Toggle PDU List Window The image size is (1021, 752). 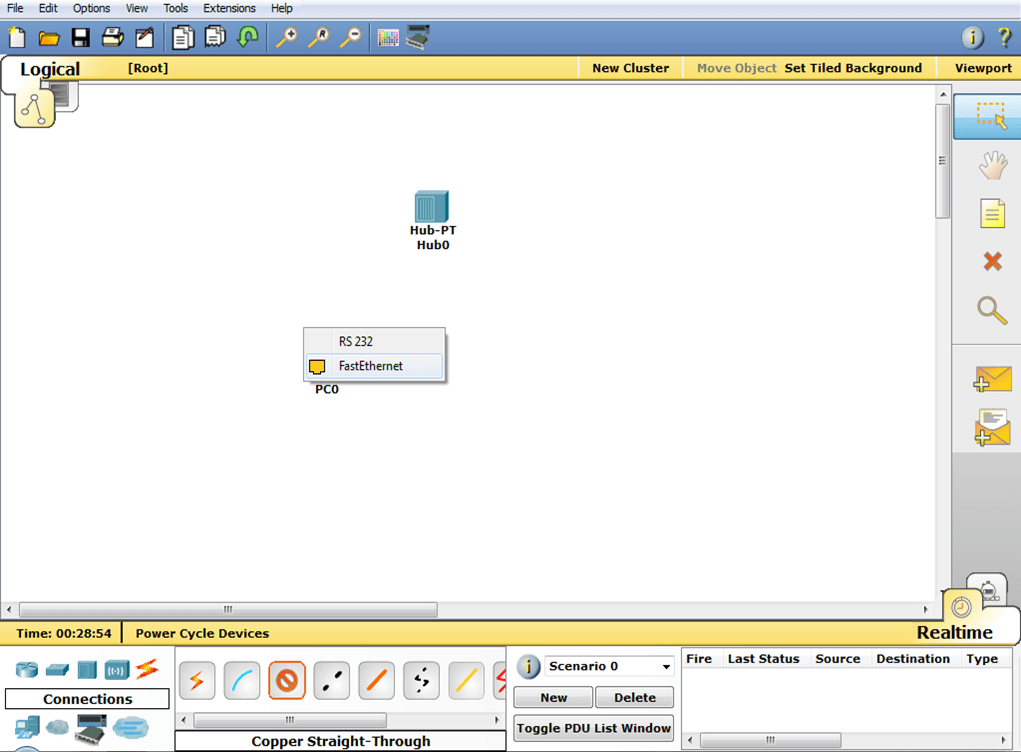(593, 728)
